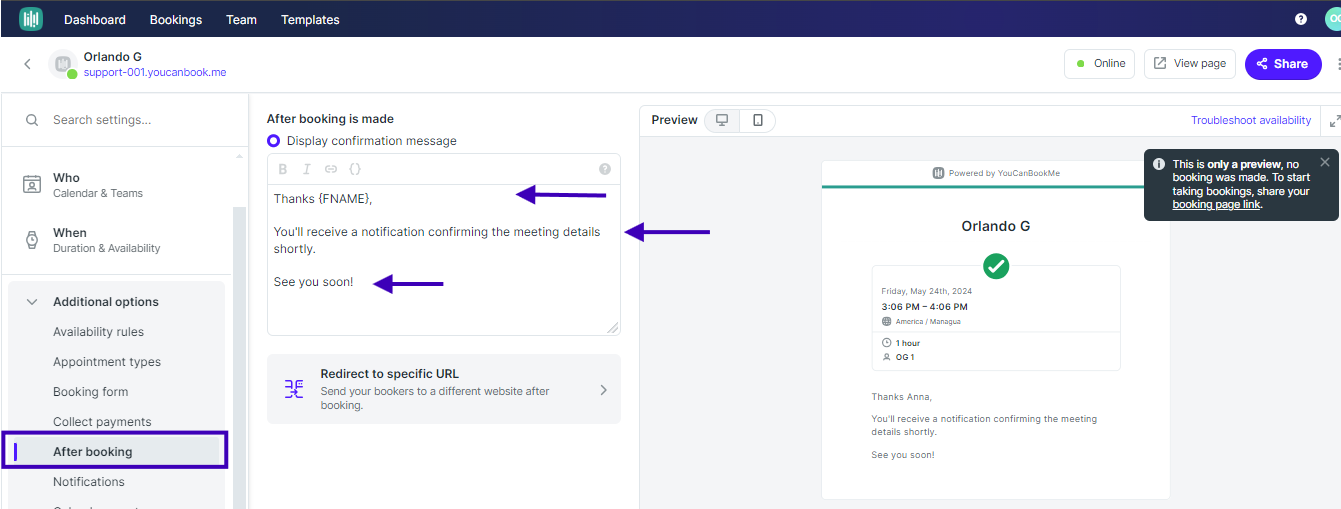Open the Dashboard menu
Image resolution: width=1341 pixels, height=509 pixels.
click(x=95, y=19)
